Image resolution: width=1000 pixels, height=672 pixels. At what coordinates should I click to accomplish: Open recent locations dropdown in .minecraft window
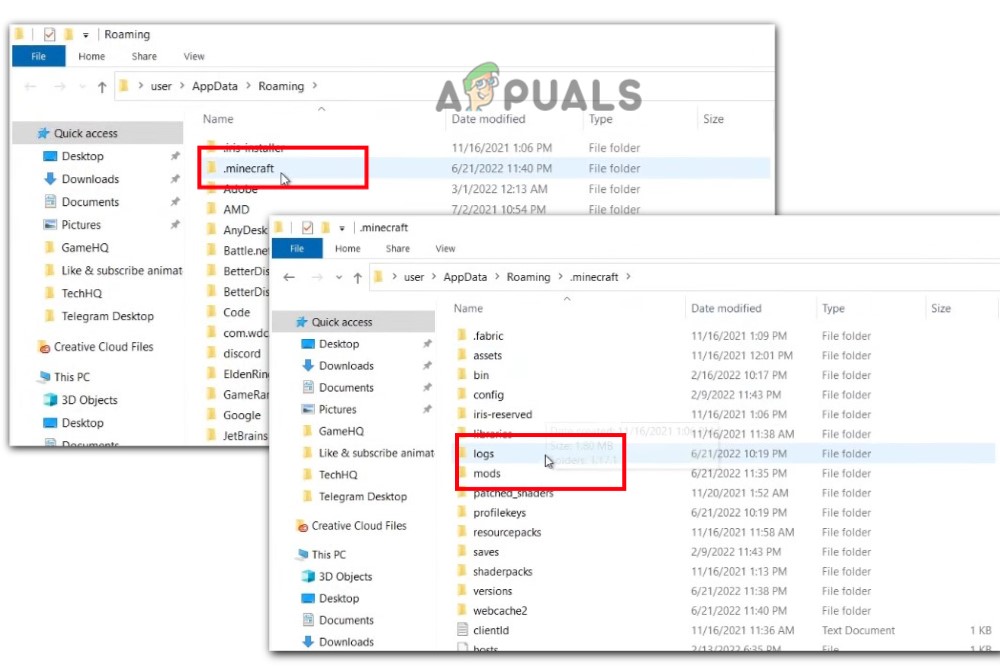tap(339, 277)
